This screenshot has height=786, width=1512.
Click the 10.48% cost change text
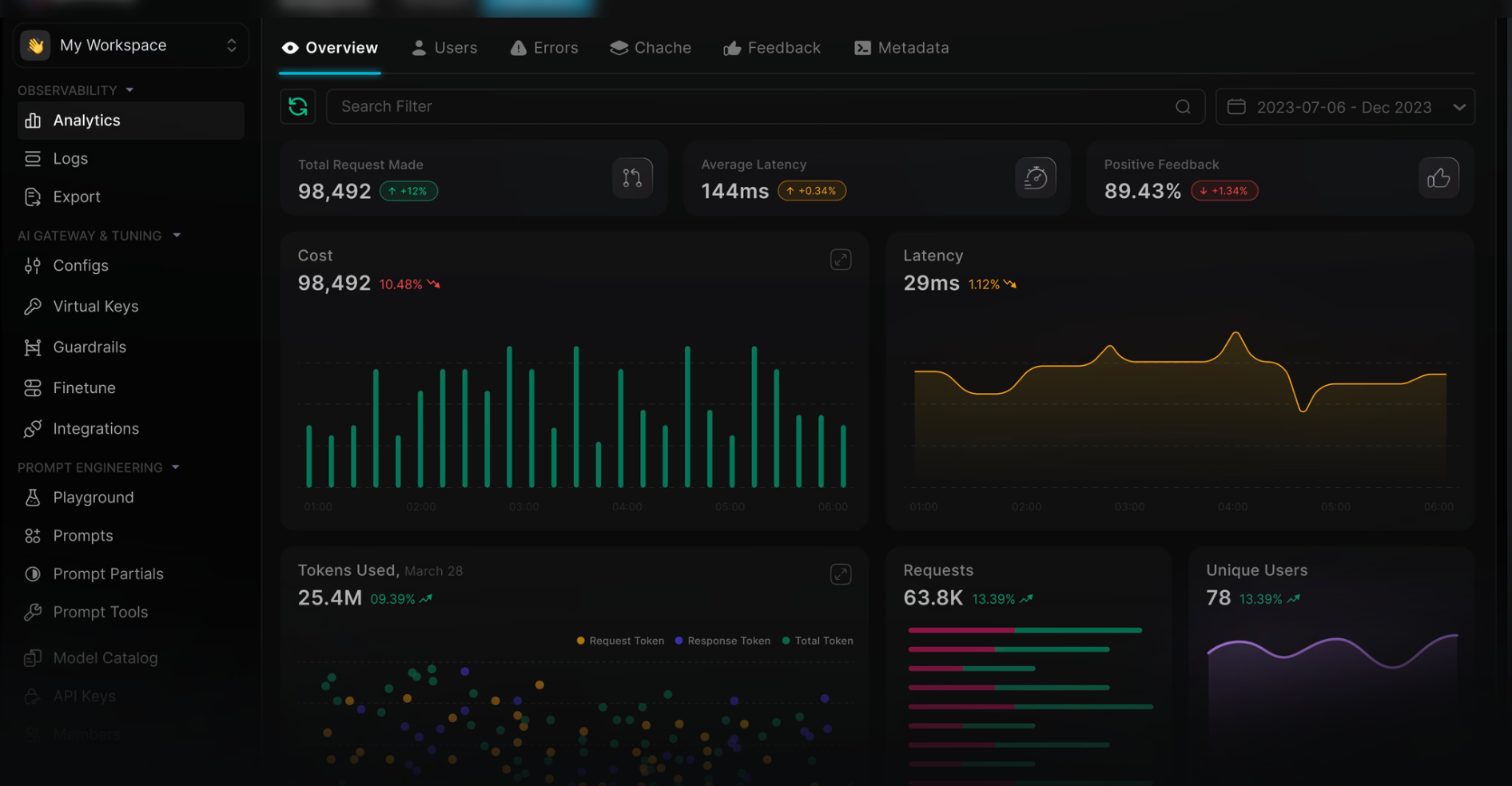point(400,284)
